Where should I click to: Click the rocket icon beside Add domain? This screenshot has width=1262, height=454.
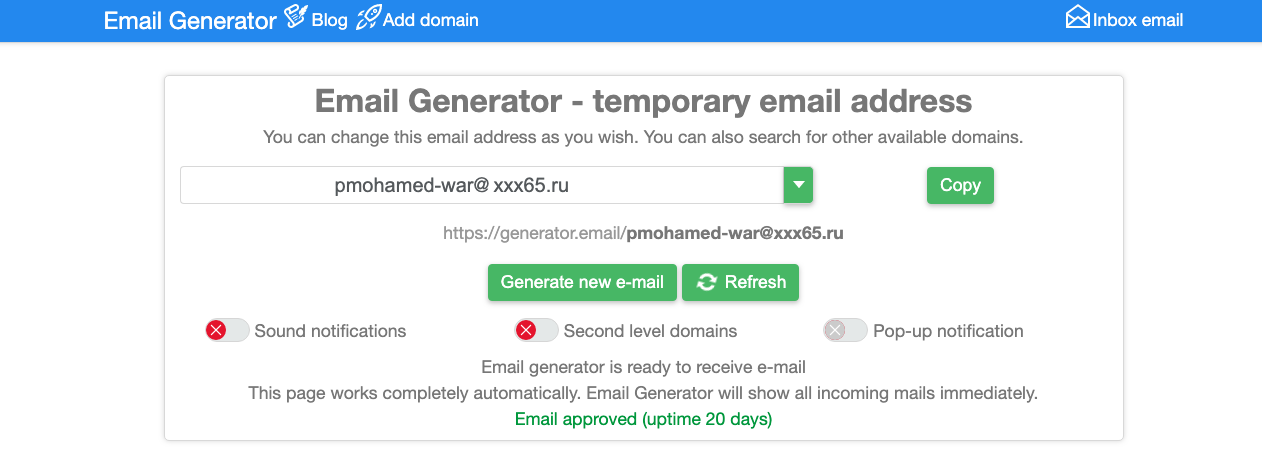(367, 17)
